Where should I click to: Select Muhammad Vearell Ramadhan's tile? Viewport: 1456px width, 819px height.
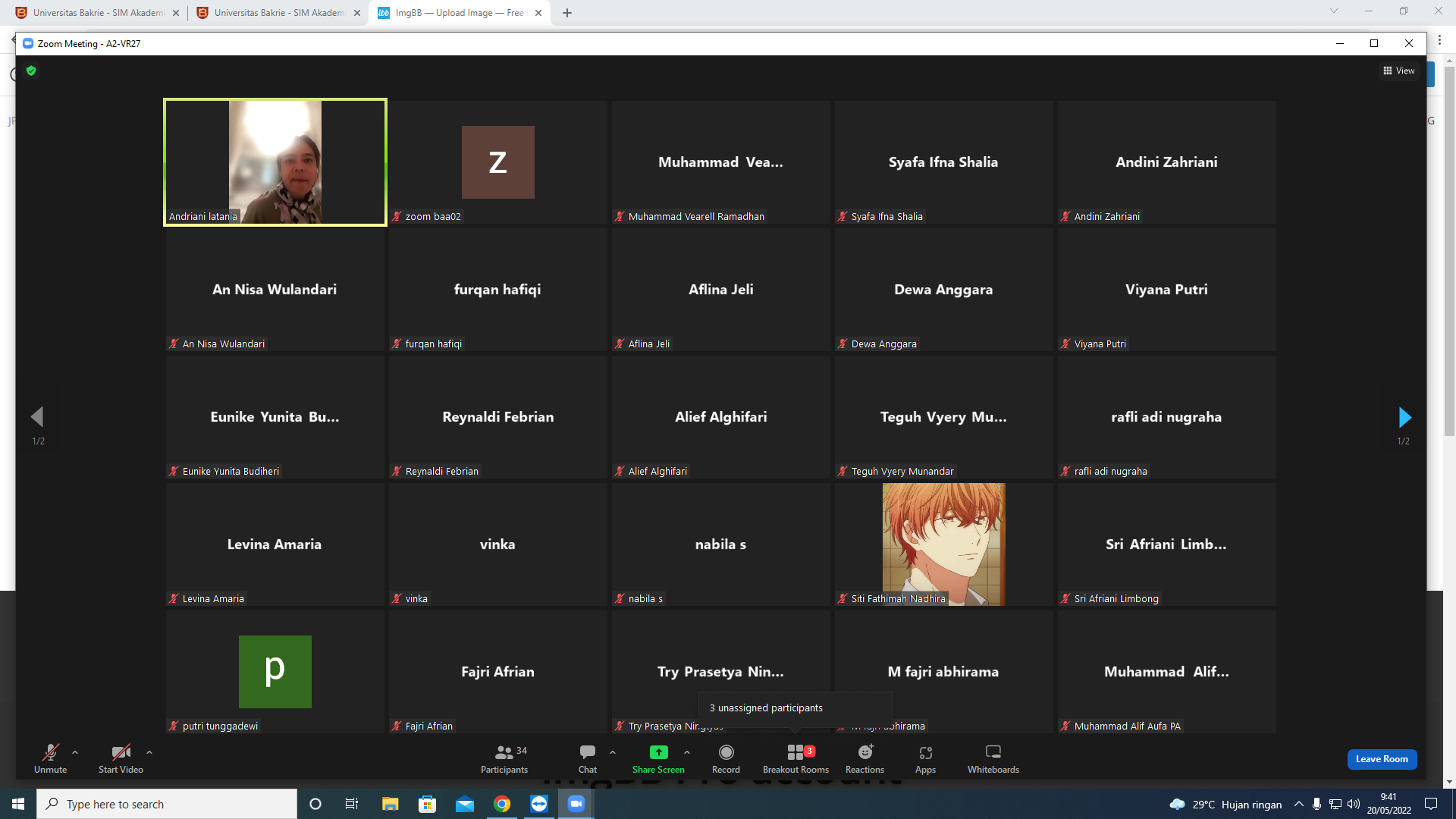[x=721, y=162]
